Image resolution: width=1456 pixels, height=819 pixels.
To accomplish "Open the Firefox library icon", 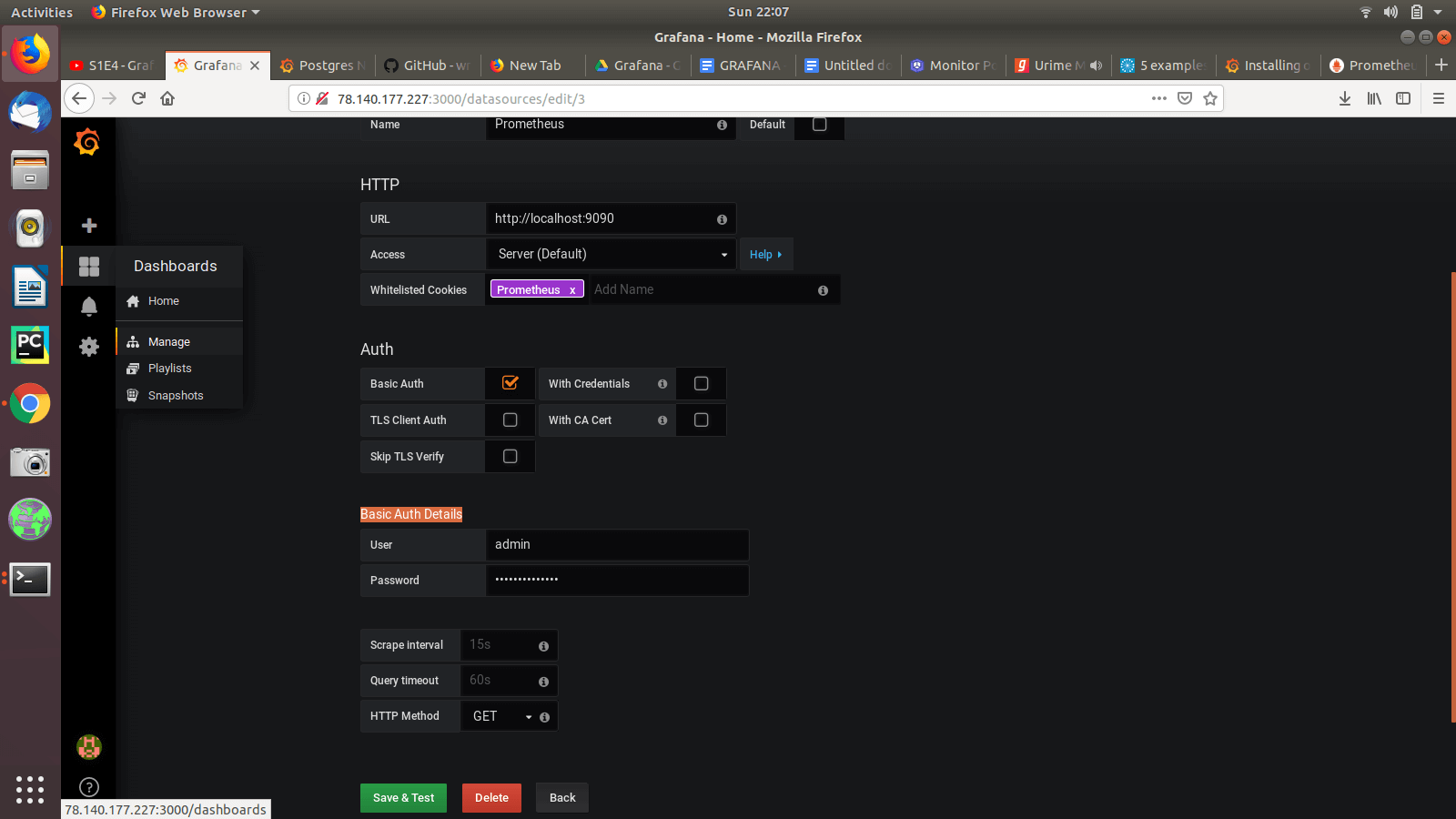I will tap(1374, 98).
